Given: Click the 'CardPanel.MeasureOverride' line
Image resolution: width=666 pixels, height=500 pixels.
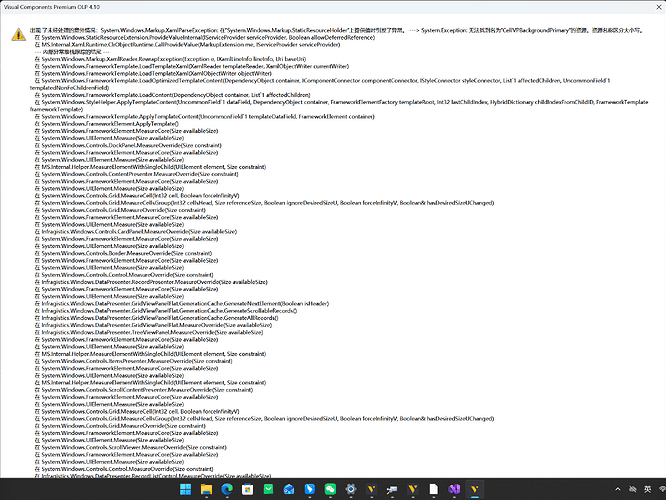Looking at the screenshot, I should tap(135, 232).
